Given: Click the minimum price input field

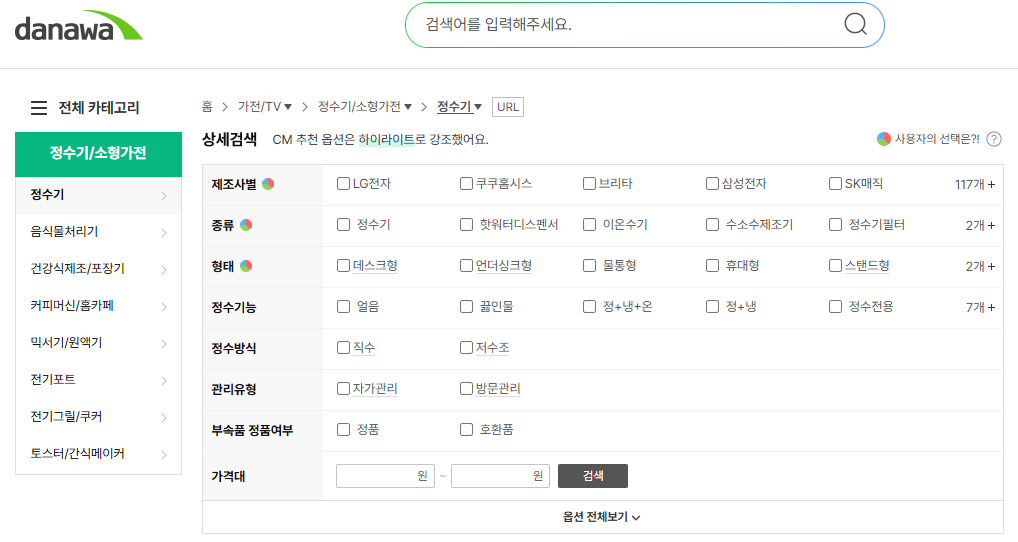Looking at the screenshot, I should click(385, 476).
